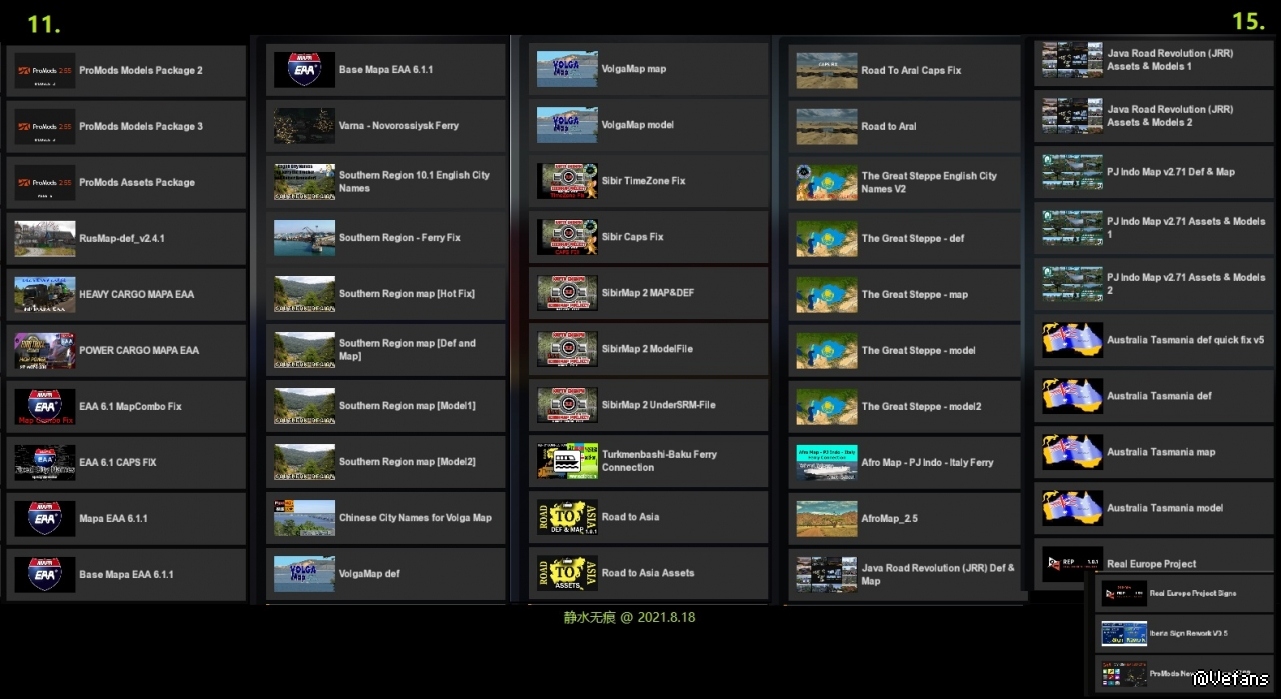Click Southern Region map [Def and Map] thumbnail
Screen dimensions: 1281x699
pos(304,350)
